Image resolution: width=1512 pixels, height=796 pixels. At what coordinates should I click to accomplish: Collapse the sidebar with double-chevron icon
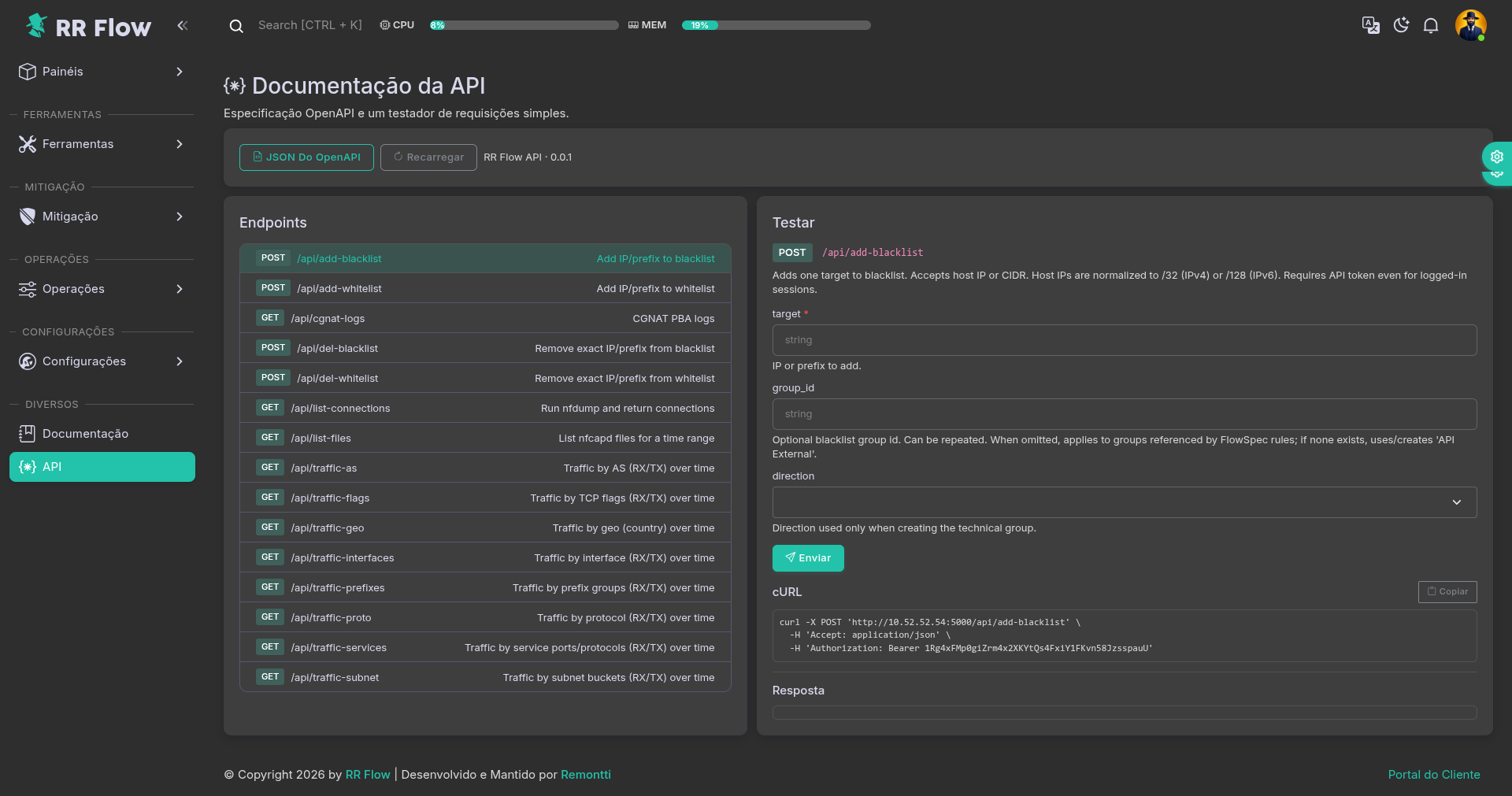183,25
